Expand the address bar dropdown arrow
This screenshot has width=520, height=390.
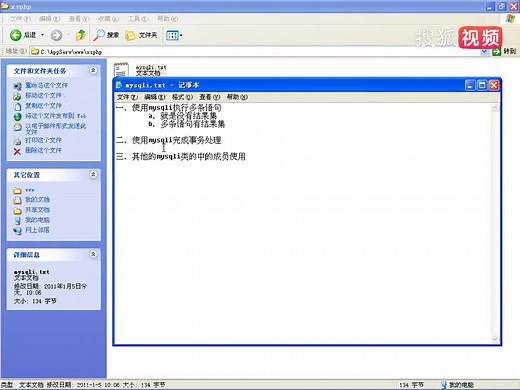point(484,52)
